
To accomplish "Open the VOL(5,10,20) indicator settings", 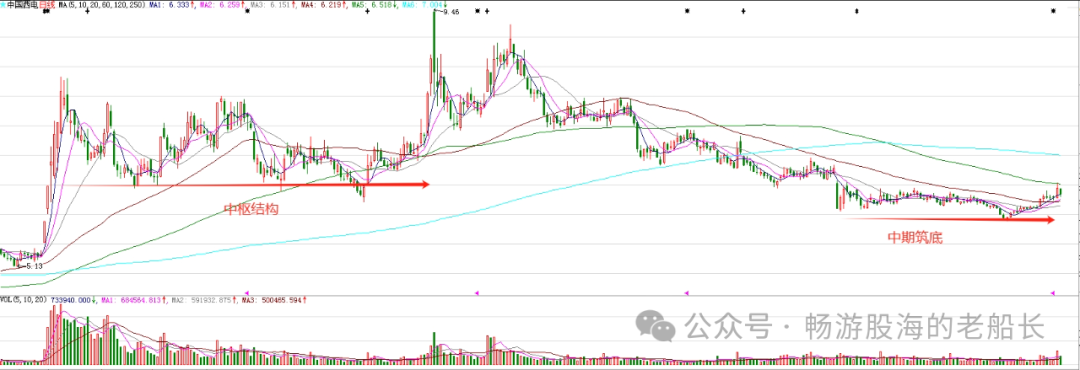I will tap(24, 300).
